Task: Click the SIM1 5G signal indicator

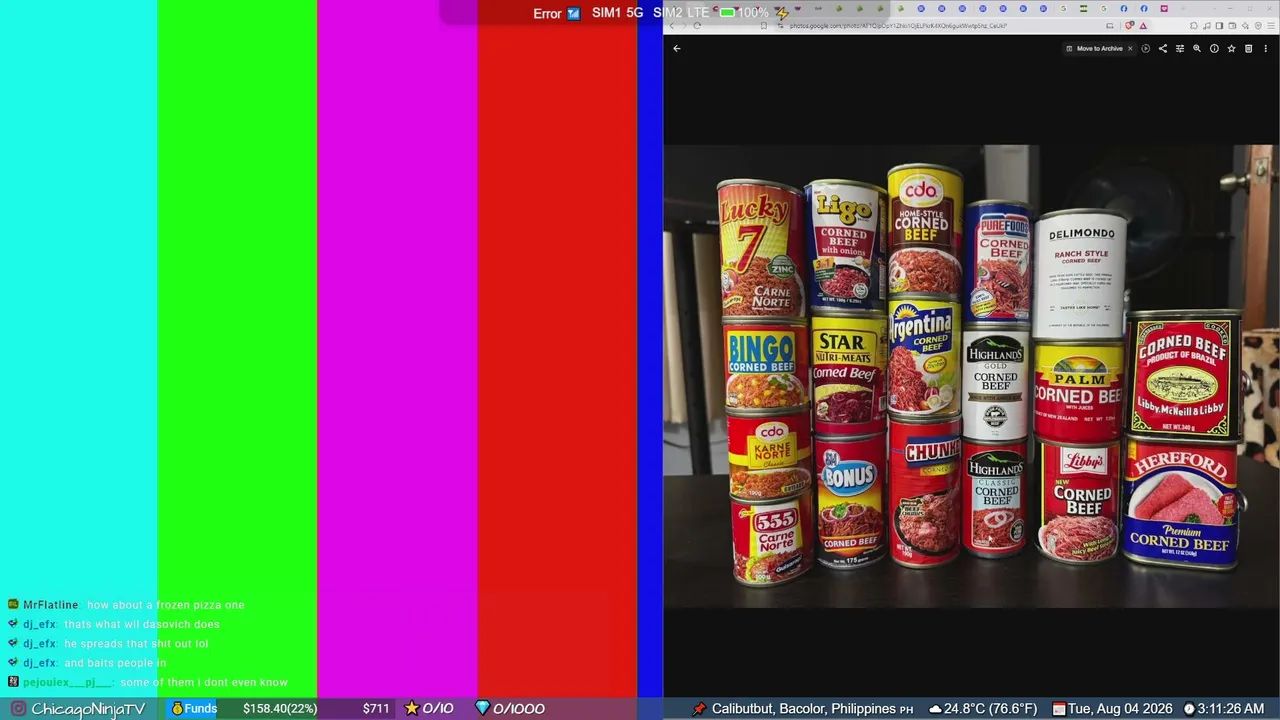Action: pyautogui.click(x=617, y=13)
